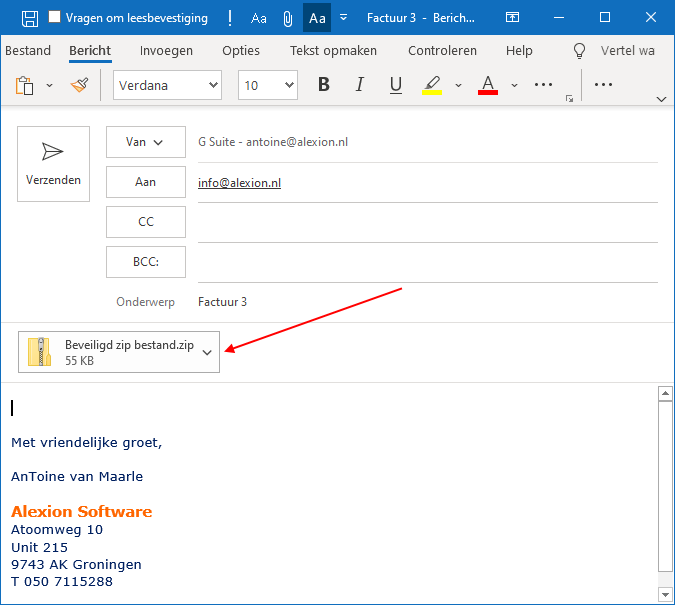
Task: Open the Quick Access Toolbar customize arrow
Action: pyautogui.click(x=344, y=18)
